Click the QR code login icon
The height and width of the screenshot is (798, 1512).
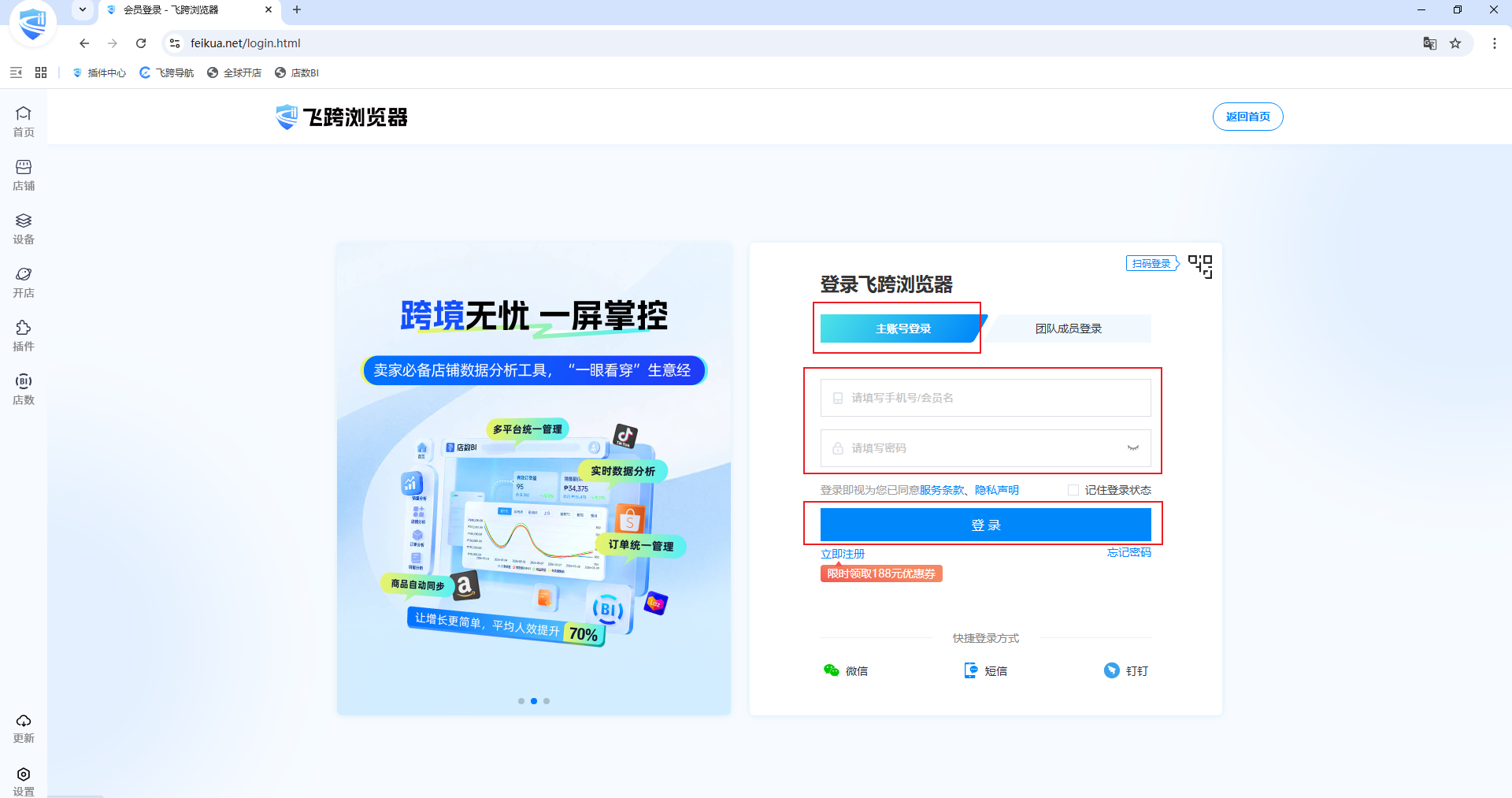coord(1200,266)
